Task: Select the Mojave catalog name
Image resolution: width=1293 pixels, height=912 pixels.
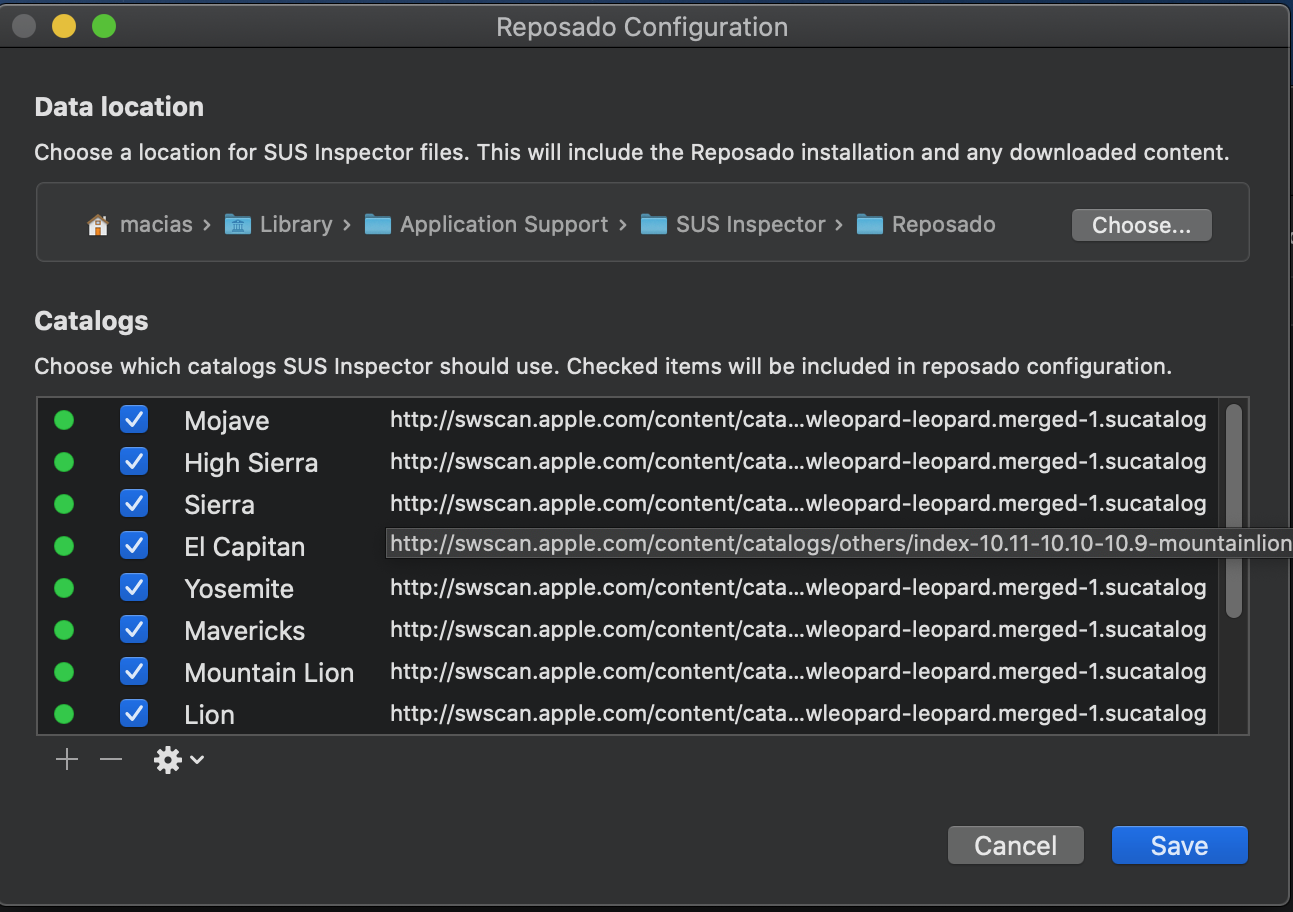Action: [x=227, y=421]
